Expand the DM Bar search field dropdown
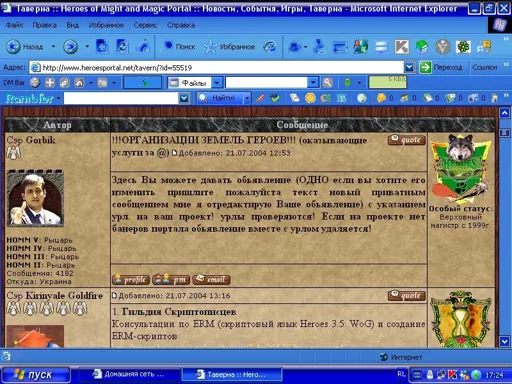Image resolution: width=512 pixels, height=384 pixels. 313,82
